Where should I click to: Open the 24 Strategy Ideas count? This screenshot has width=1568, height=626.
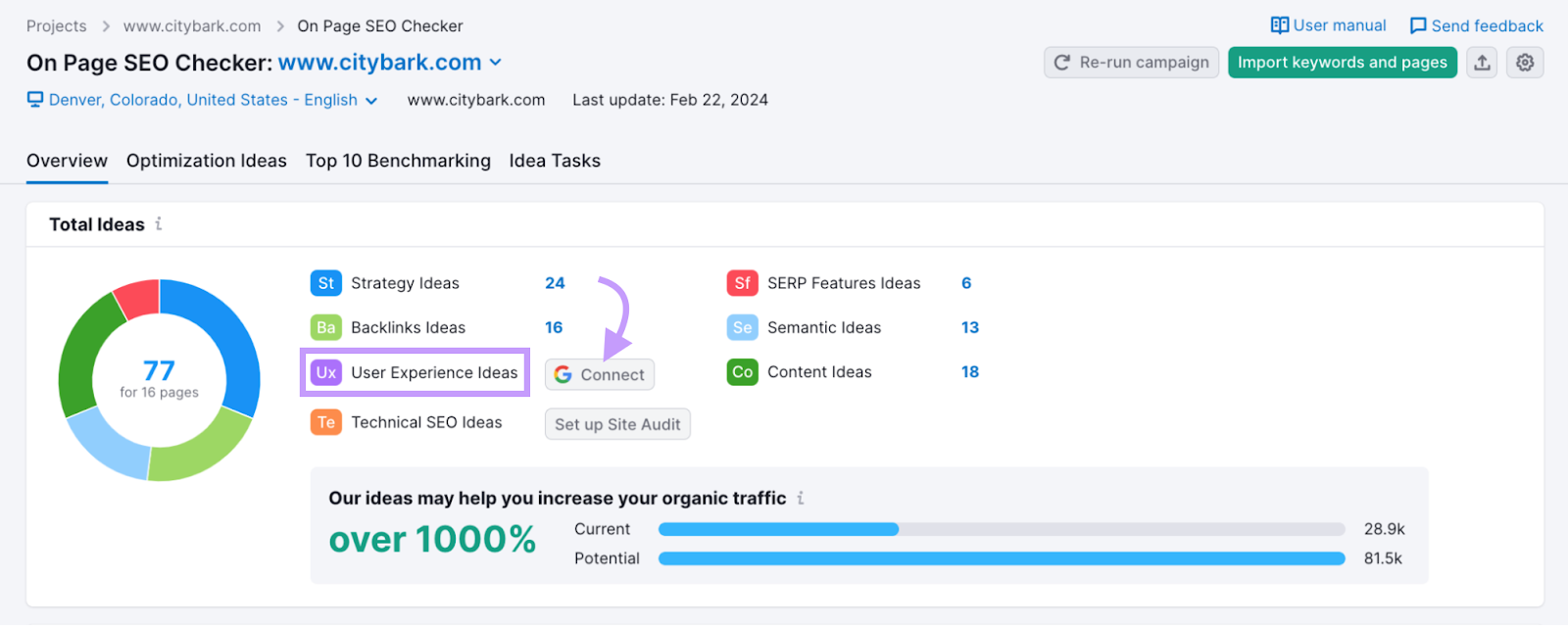555,283
